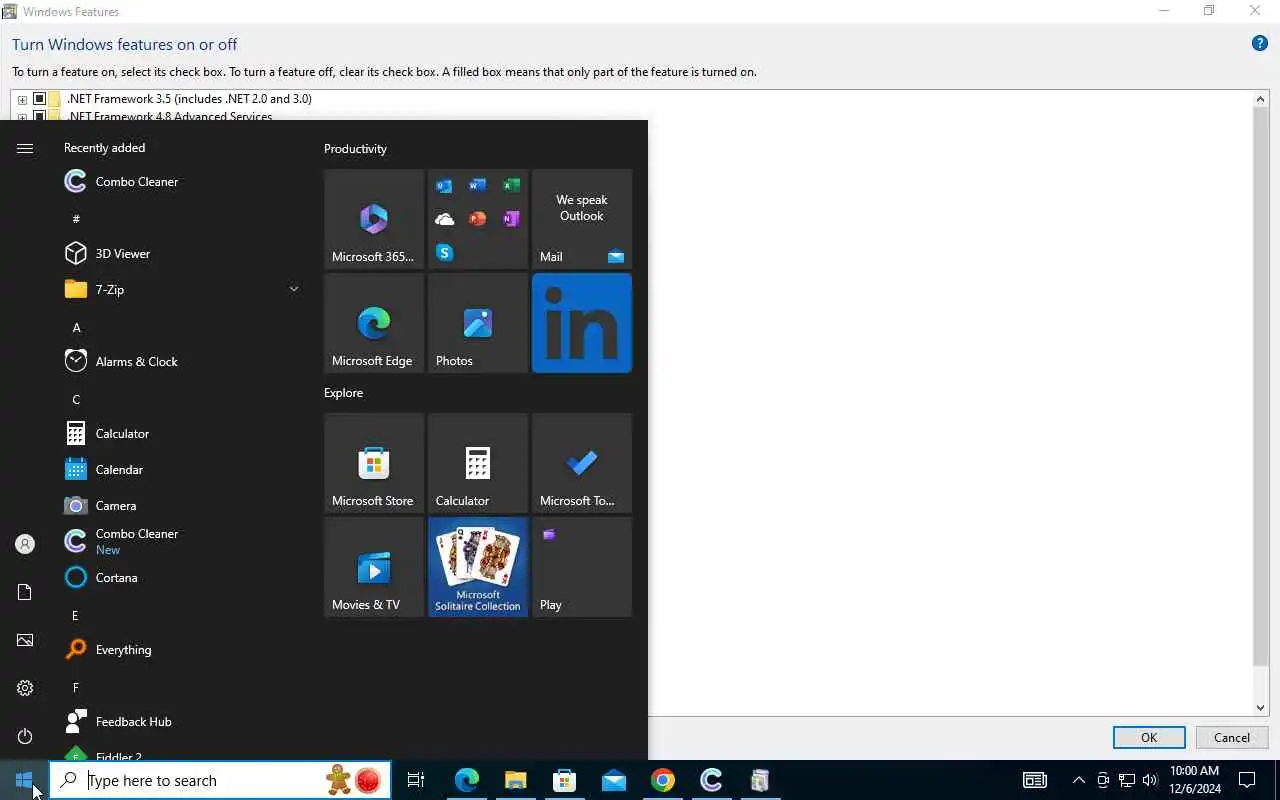Image resolution: width=1280 pixels, height=800 pixels.
Task: Open Windows Features help icon
Action: click(x=1260, y=43)
